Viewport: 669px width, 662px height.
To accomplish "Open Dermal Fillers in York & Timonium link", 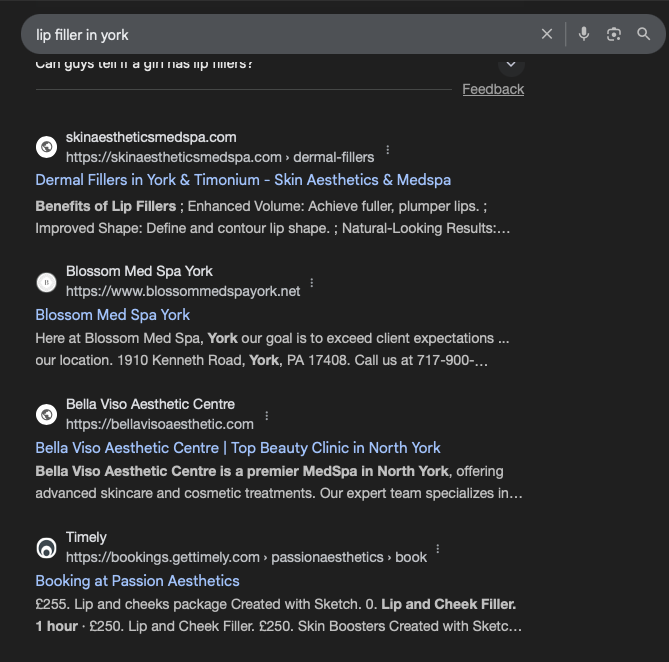I will point(243,180).
